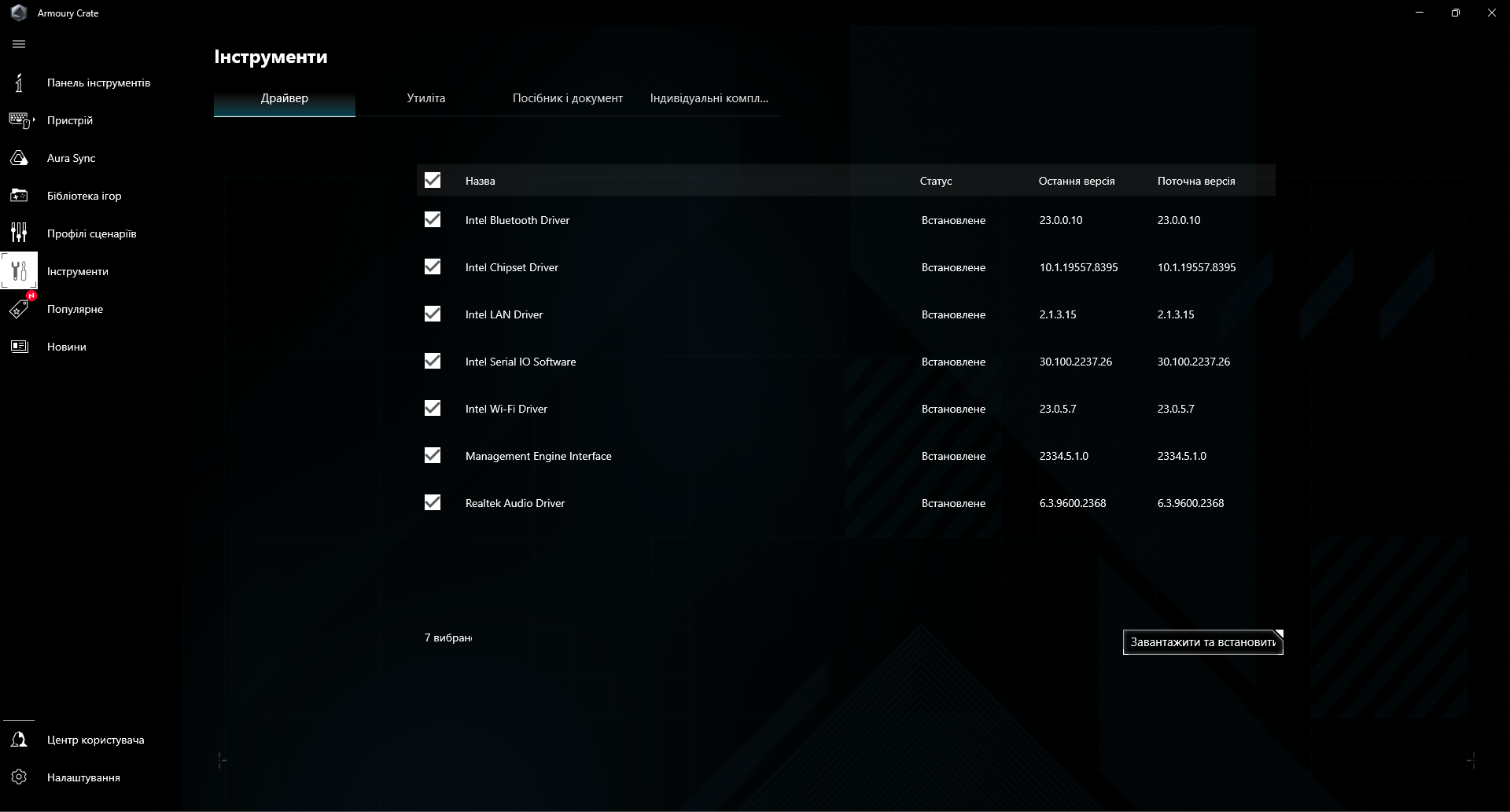Uncheck Management Engine Interface driver
This screenshot has width=1510, height=812.
coord(433,455)
